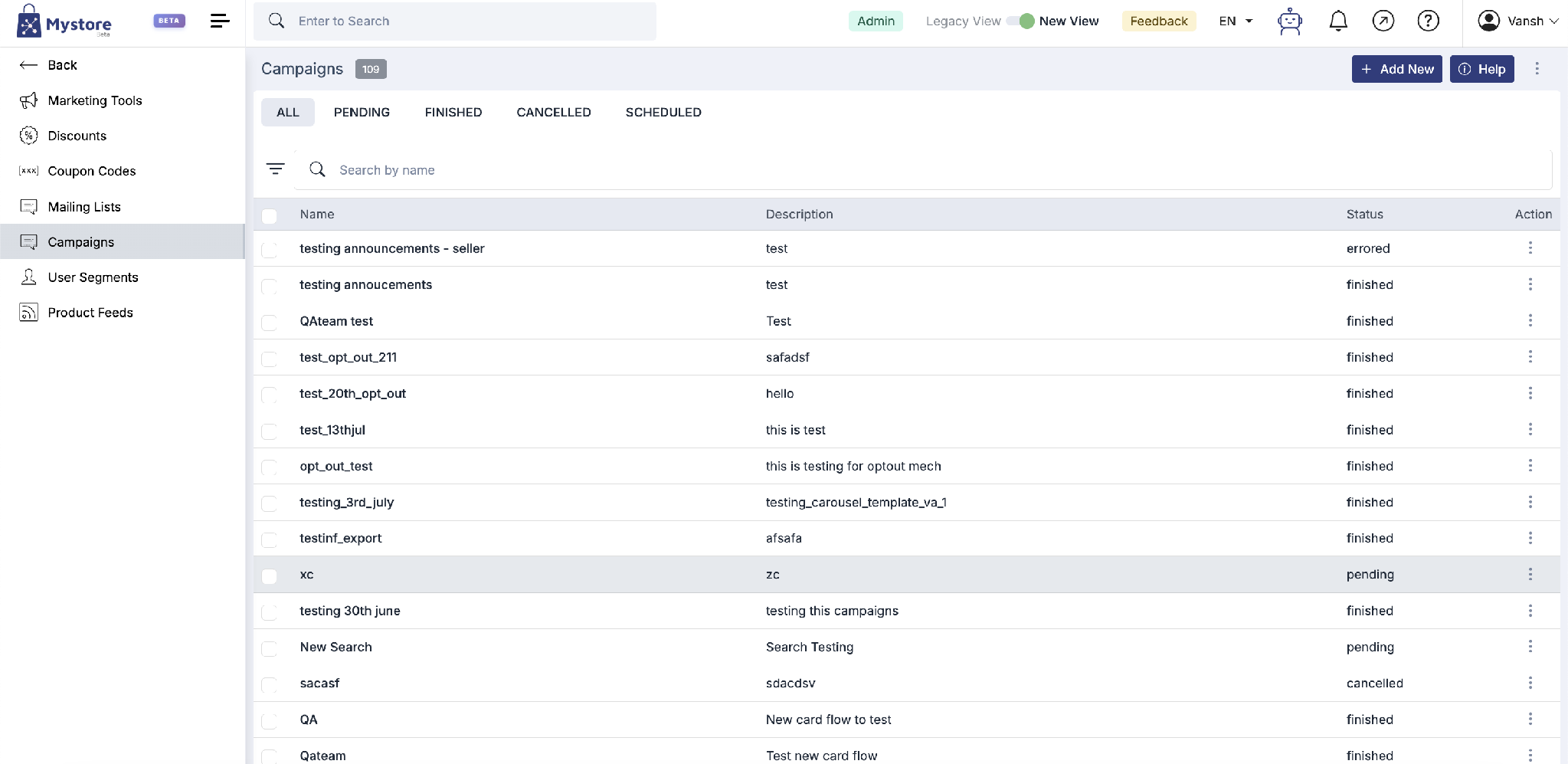Open the action menu for the sacasf row
Image resolution: width=1568 pixels, height=764 pixels.
1530,683
